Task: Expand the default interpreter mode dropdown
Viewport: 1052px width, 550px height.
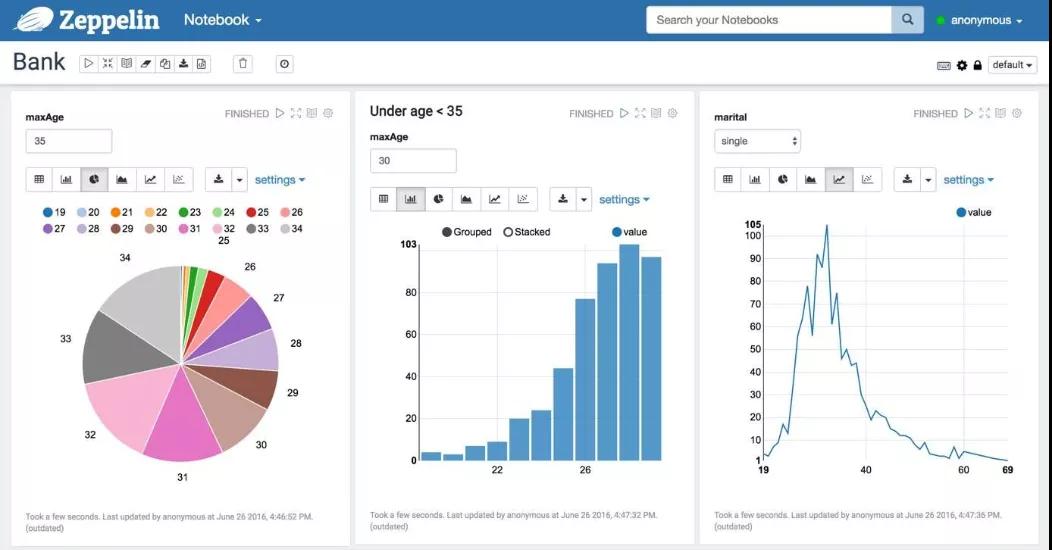Action: click(1012, 64)
